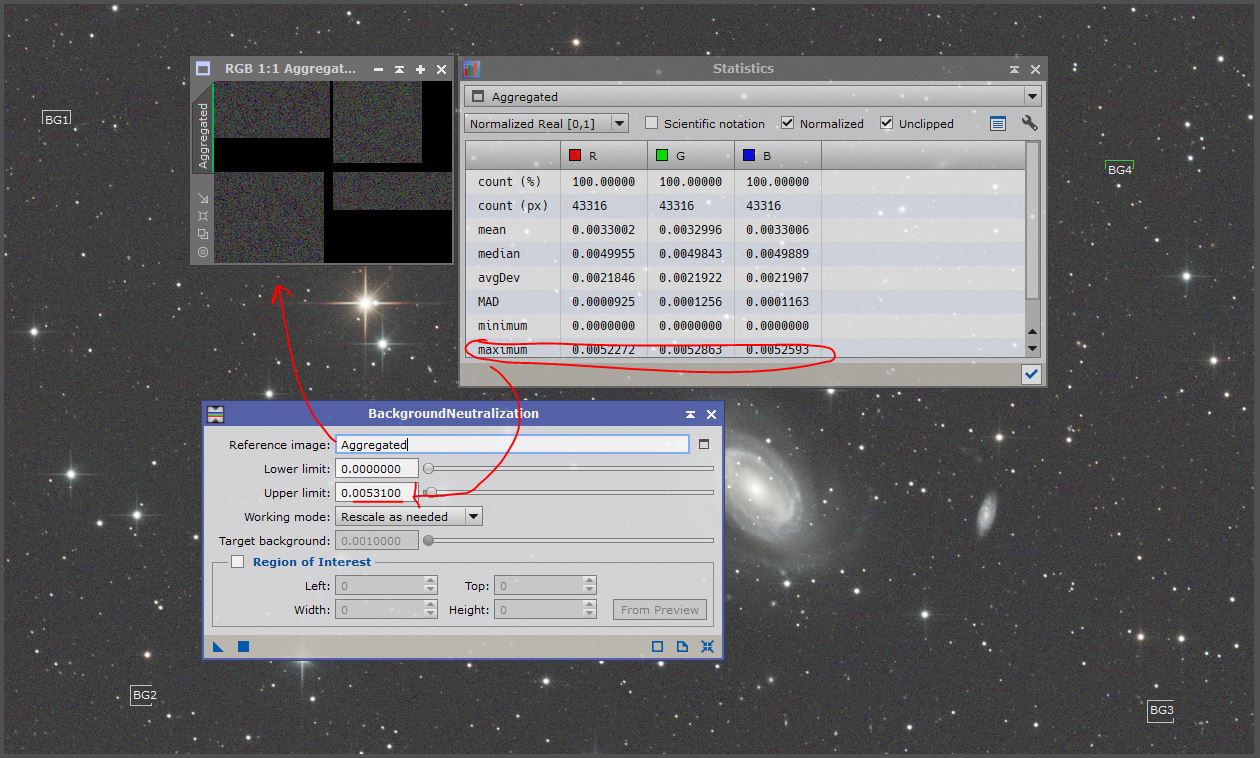Image resolution: width=1260 pixels, height=758 pixels.
Task: Enable Scientific notation in Statistics
Action: pos(649,123)
